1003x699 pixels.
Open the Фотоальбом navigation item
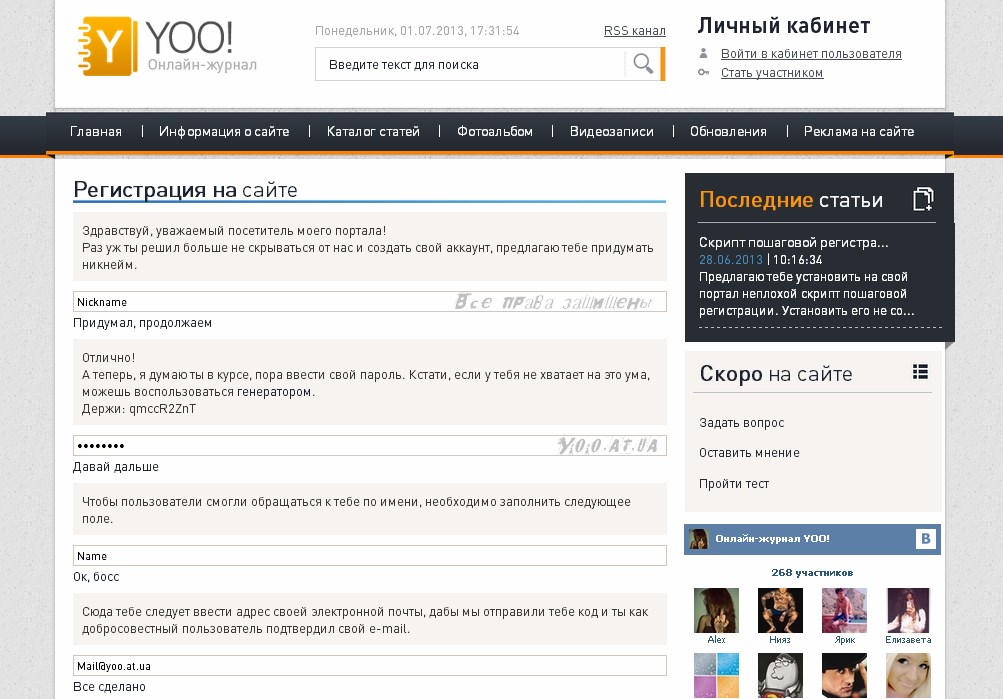(495, 132)
